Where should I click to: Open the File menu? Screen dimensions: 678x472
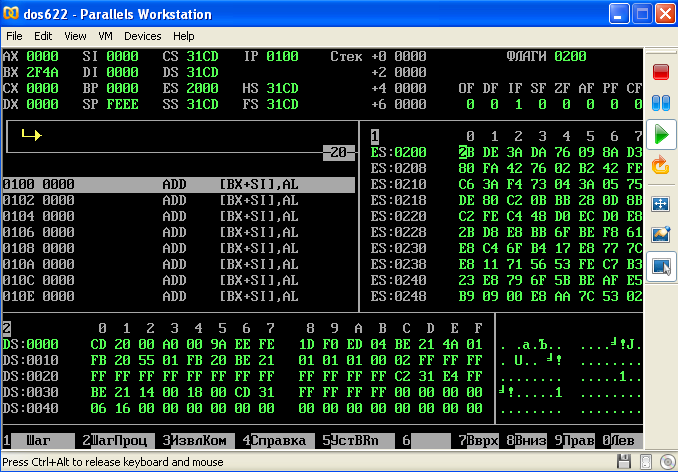pos(14,36)
